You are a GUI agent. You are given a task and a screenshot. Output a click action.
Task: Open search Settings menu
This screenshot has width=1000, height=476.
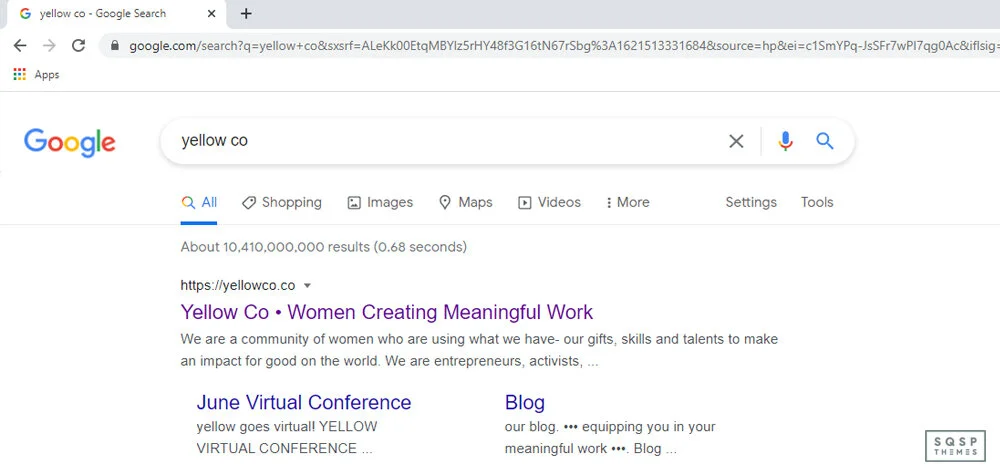(x=751, y=203)
